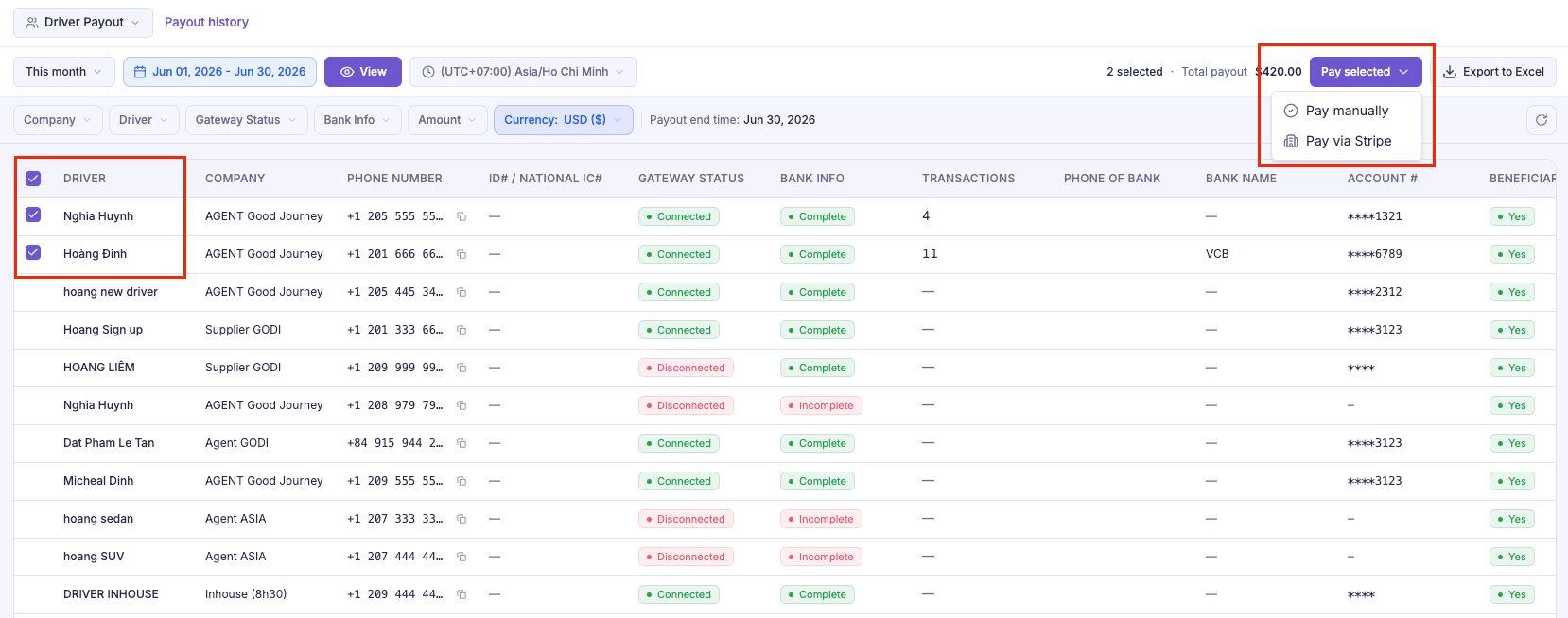Image resolution: width=1568 pixels, height=618 pixels.
Task: Copy Nghia Huynh's phone number icon
Action: [x=462, y=216]
